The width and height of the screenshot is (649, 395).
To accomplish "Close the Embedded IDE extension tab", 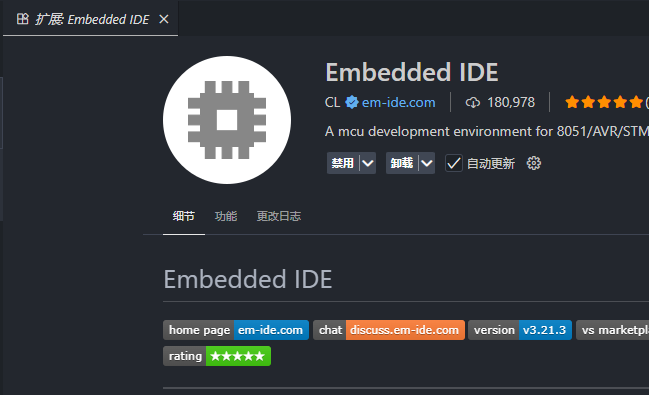I will pos(164,19).
